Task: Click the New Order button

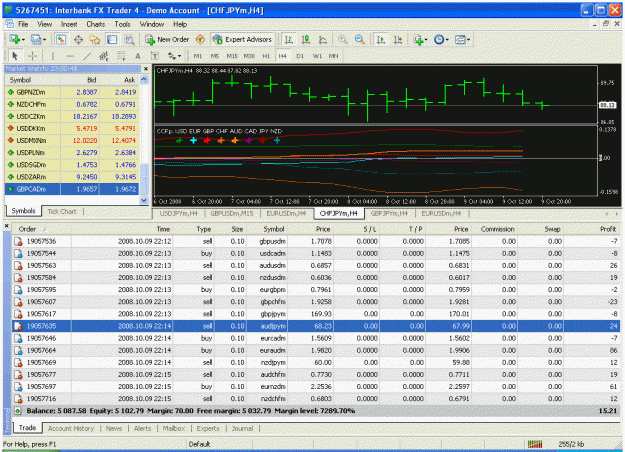Action: 167,39
